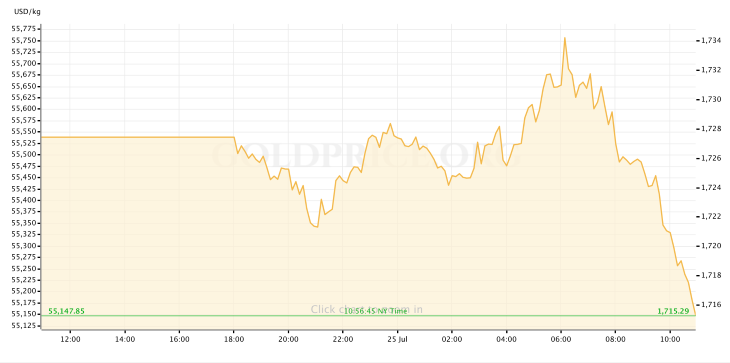Click the 55,250 left axis value
The image size is (730, 363).
(x=25, y=269)
